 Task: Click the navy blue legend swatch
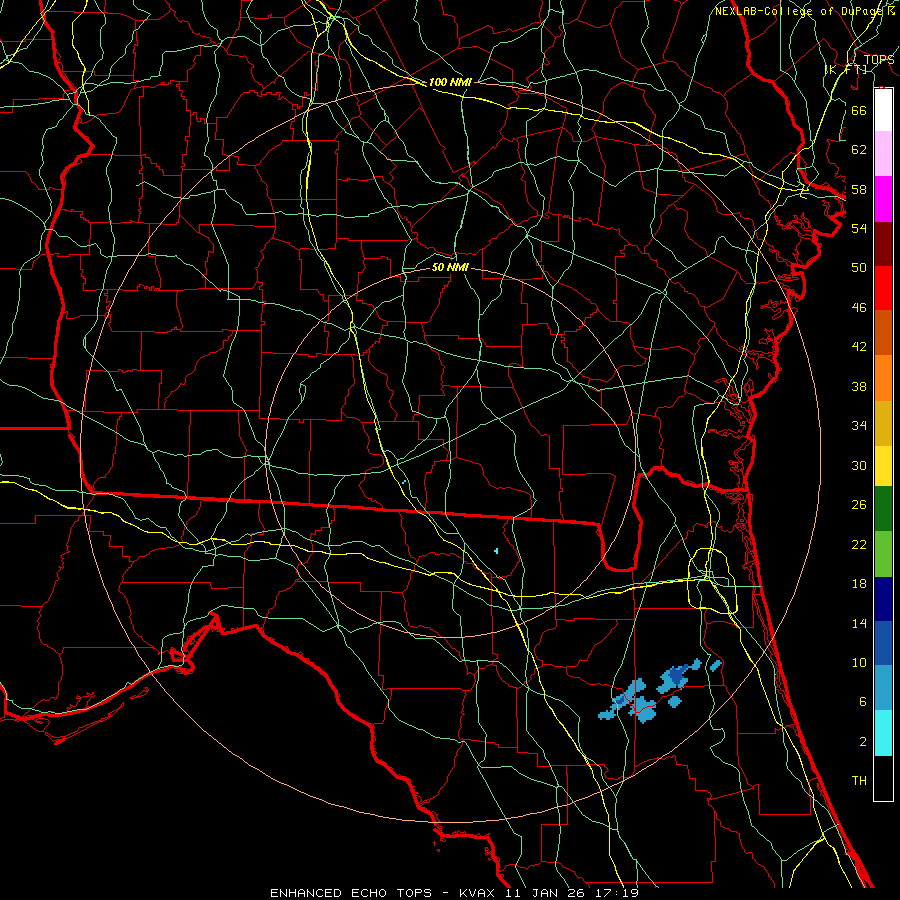pyautogui.click(x=883, y=599)
